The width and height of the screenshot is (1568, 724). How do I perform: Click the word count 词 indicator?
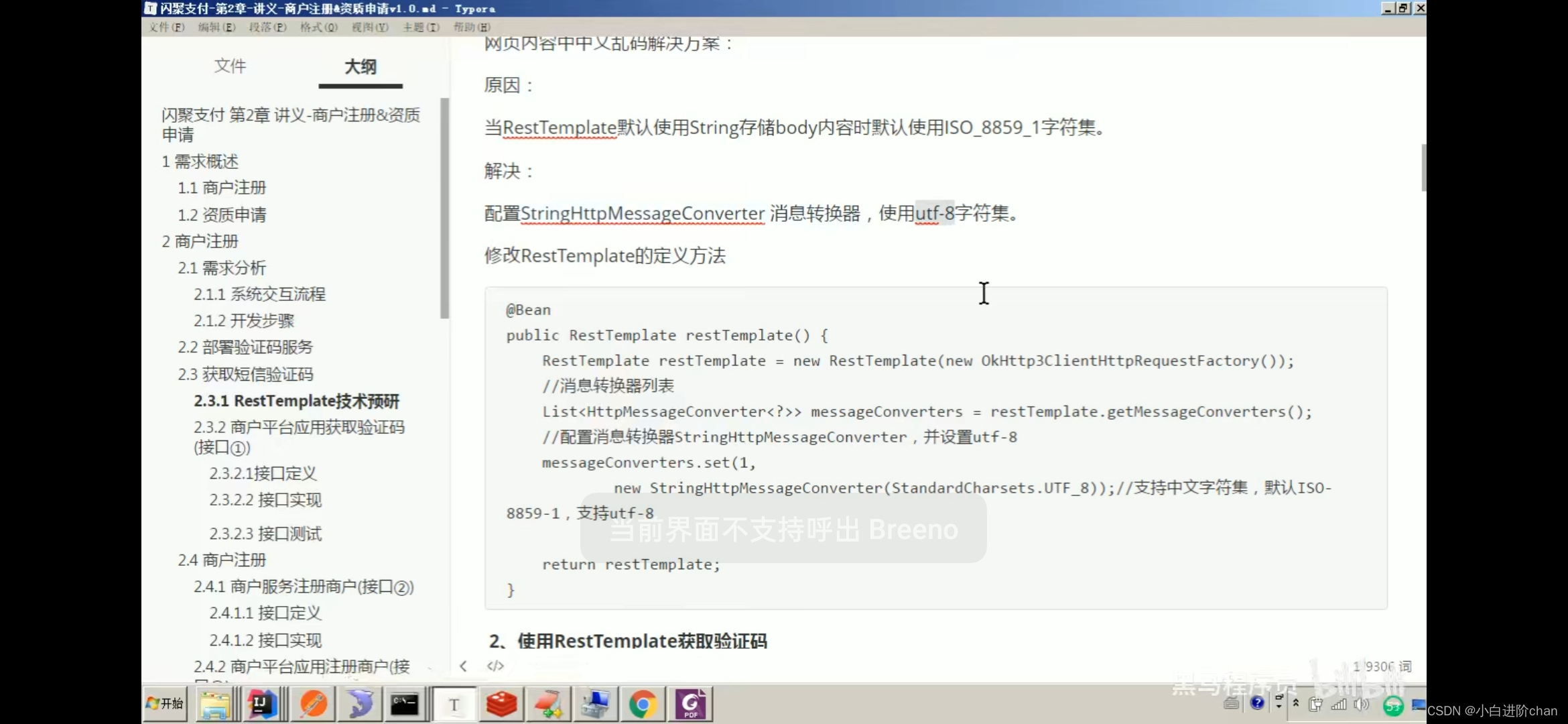pos(1382,666)
